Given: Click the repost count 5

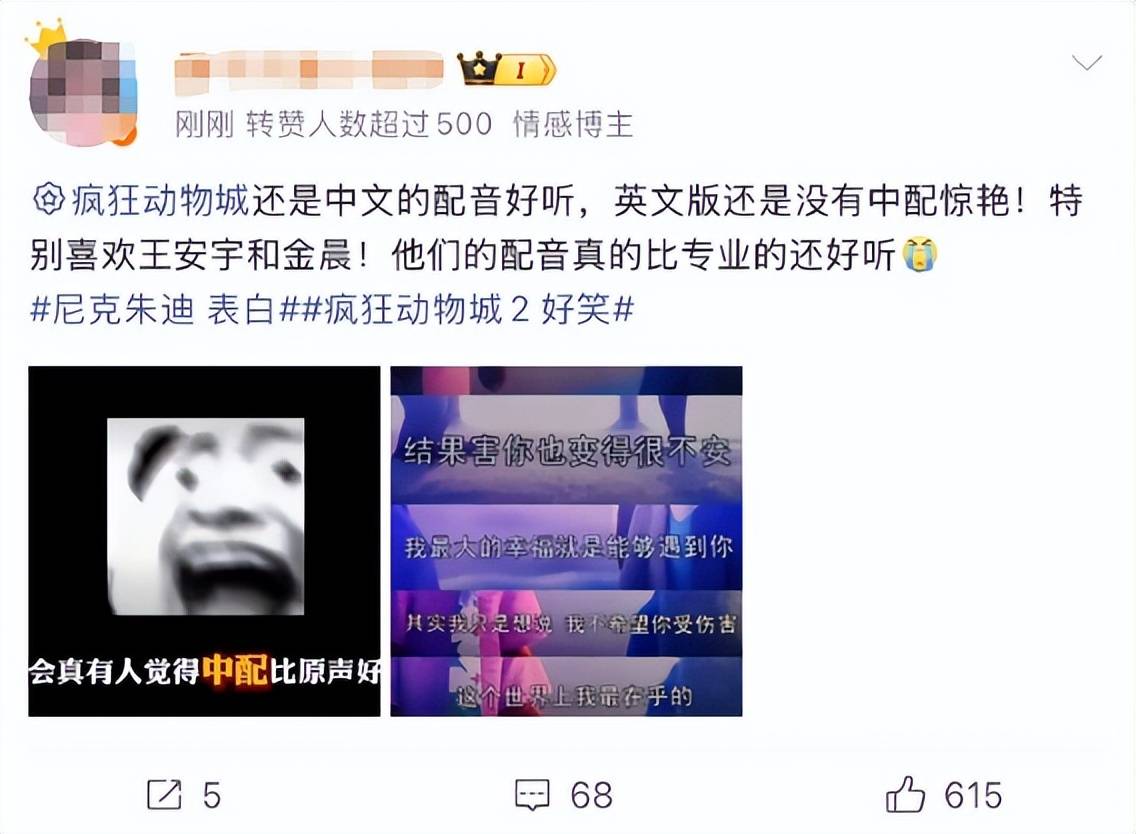Looking at the screenshot, I should (x=212, y=796).
